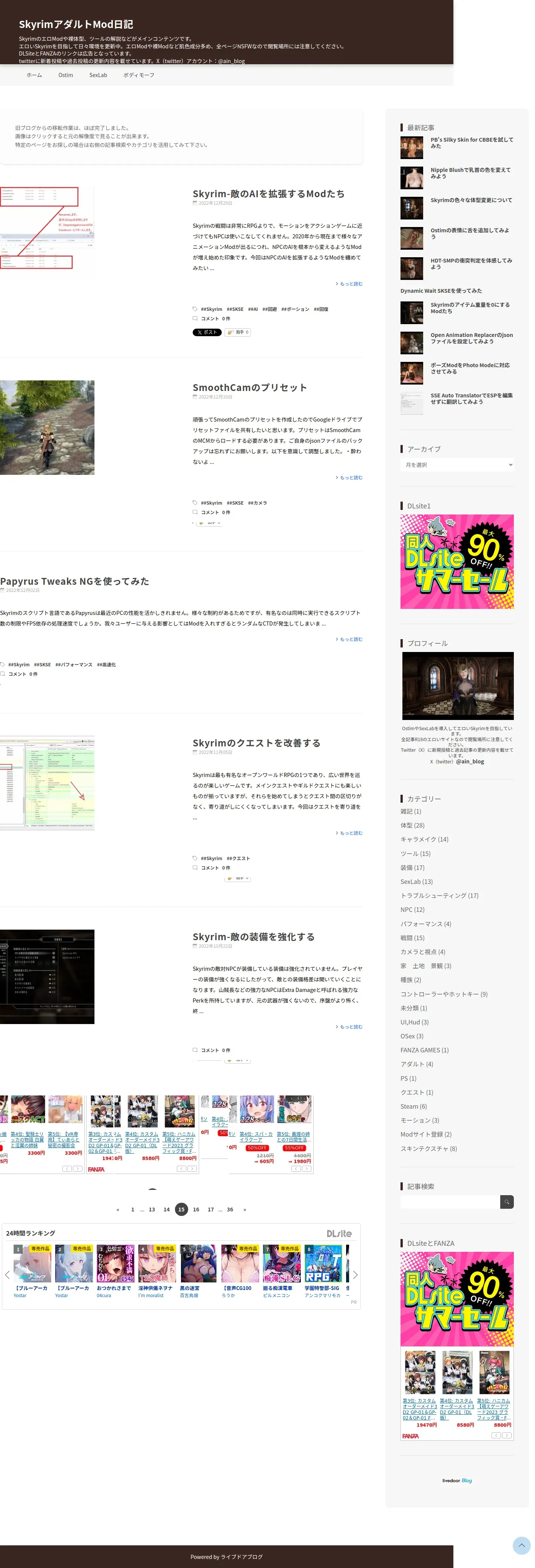
Task: Open category ツール (15)
Action: (x=416, y=854)
